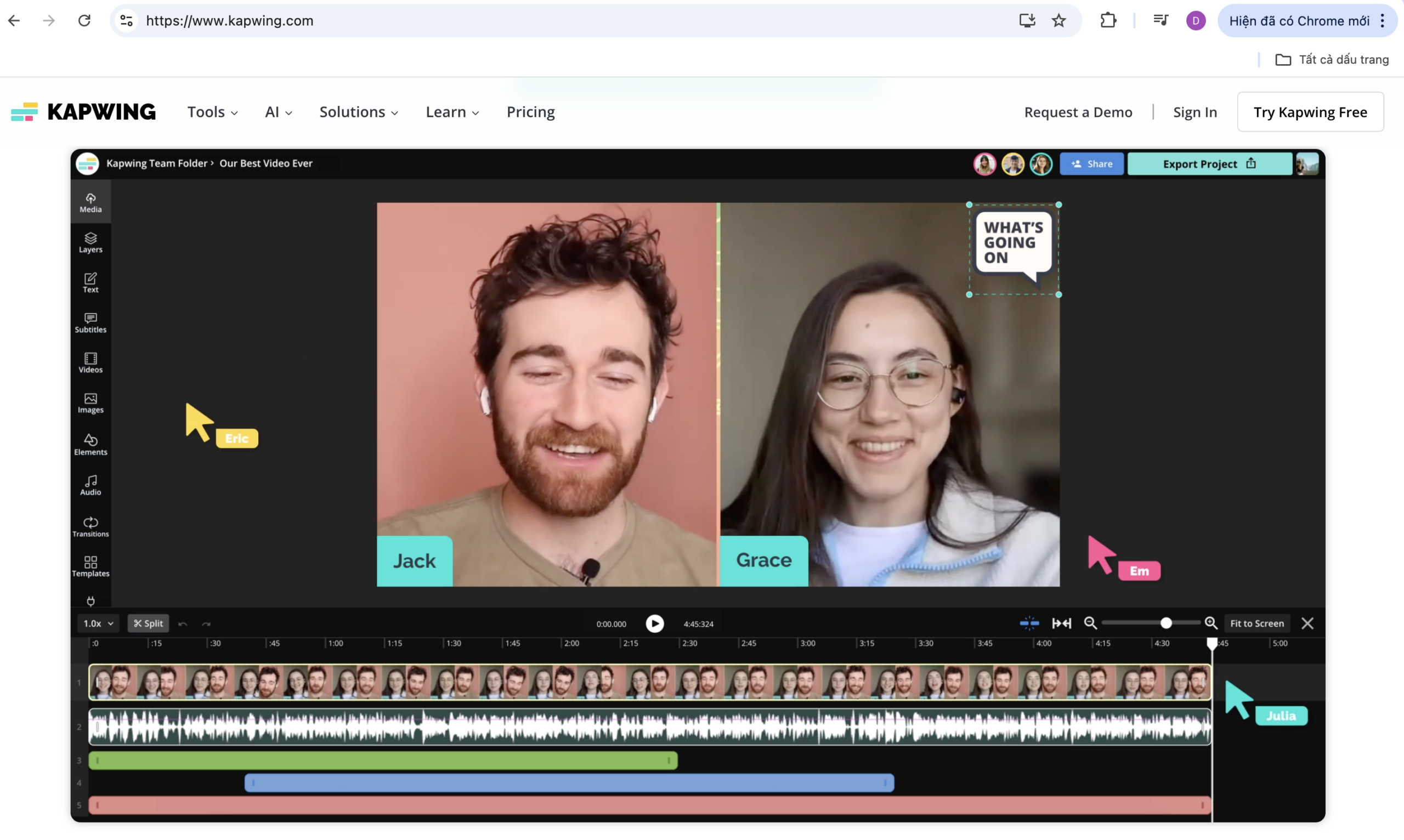Click the Try Kapwing Free button
This screenshot has height=840, width=1404.
[1310, 112]
